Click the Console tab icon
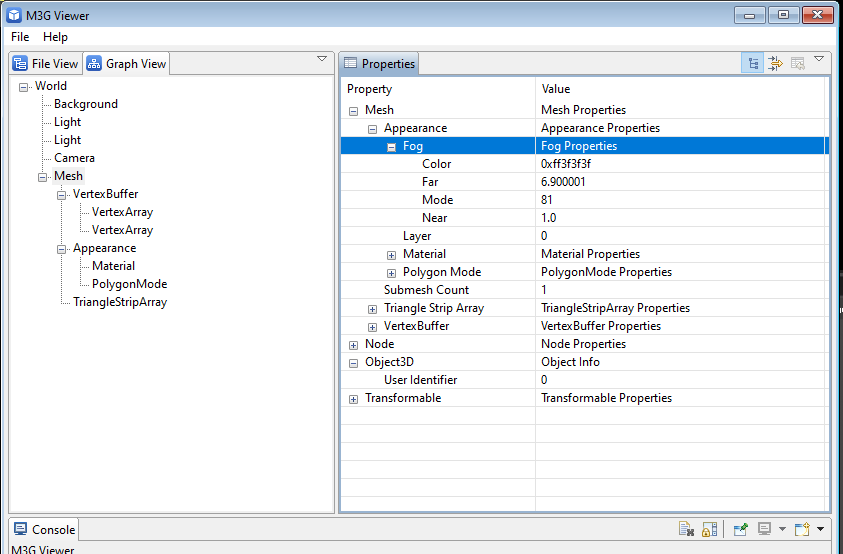This screenshot has width=843, height=554. [20, 529]
